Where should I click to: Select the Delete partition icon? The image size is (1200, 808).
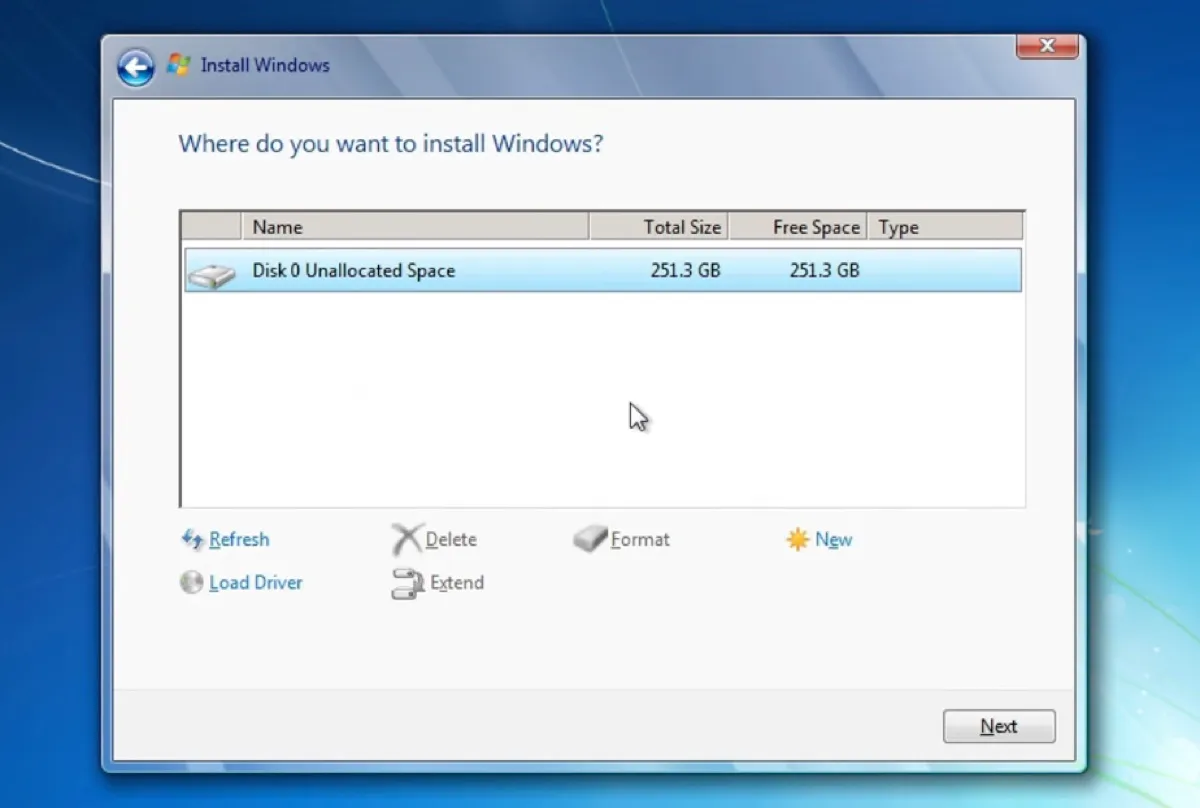[405, 538]
